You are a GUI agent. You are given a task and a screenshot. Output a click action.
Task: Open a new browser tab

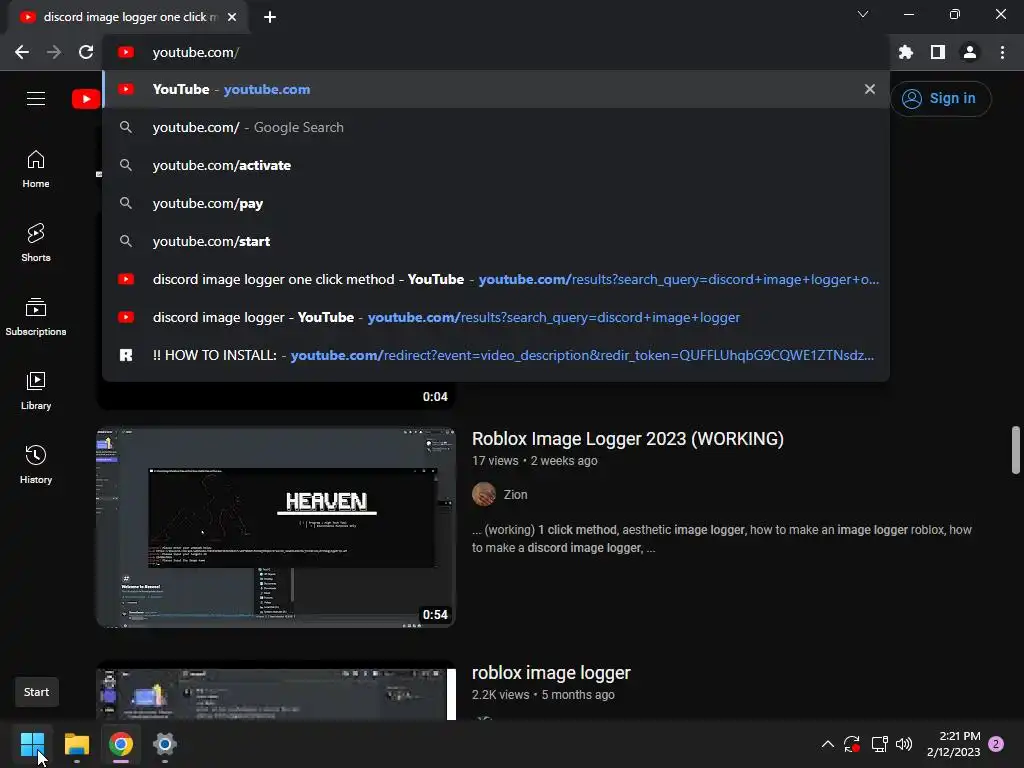[270, 17]
